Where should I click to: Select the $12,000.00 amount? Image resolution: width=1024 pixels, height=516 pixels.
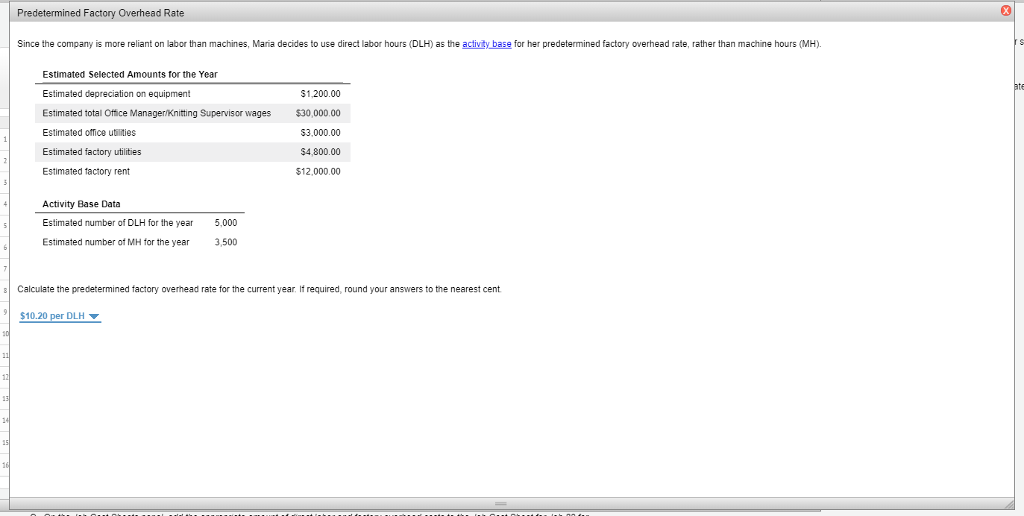pos(318,171)
